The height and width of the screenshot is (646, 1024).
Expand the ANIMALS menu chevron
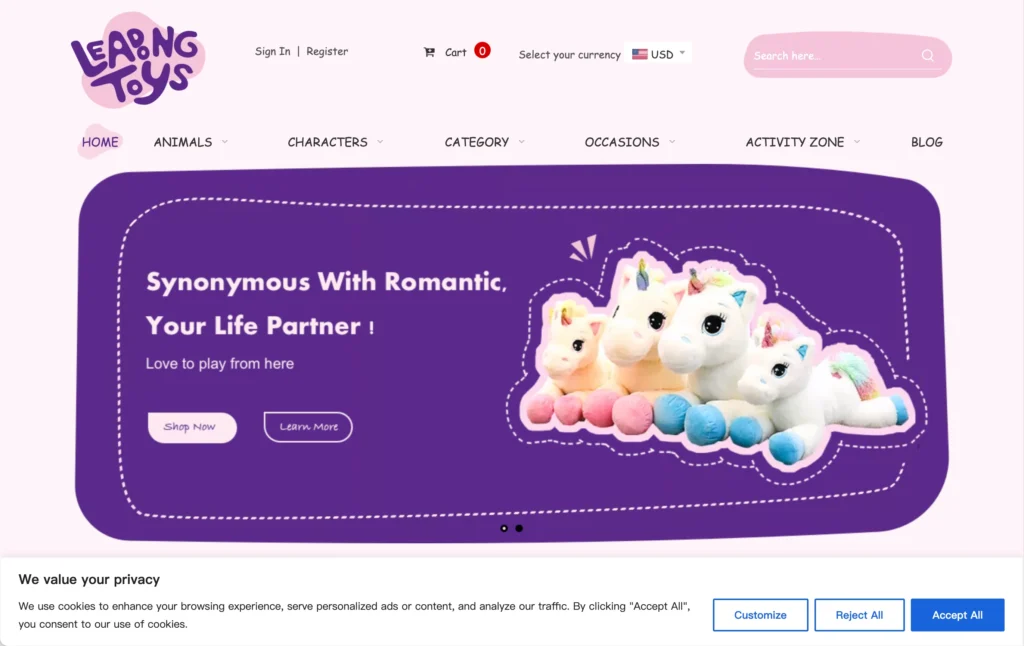(x=225, y=142)
